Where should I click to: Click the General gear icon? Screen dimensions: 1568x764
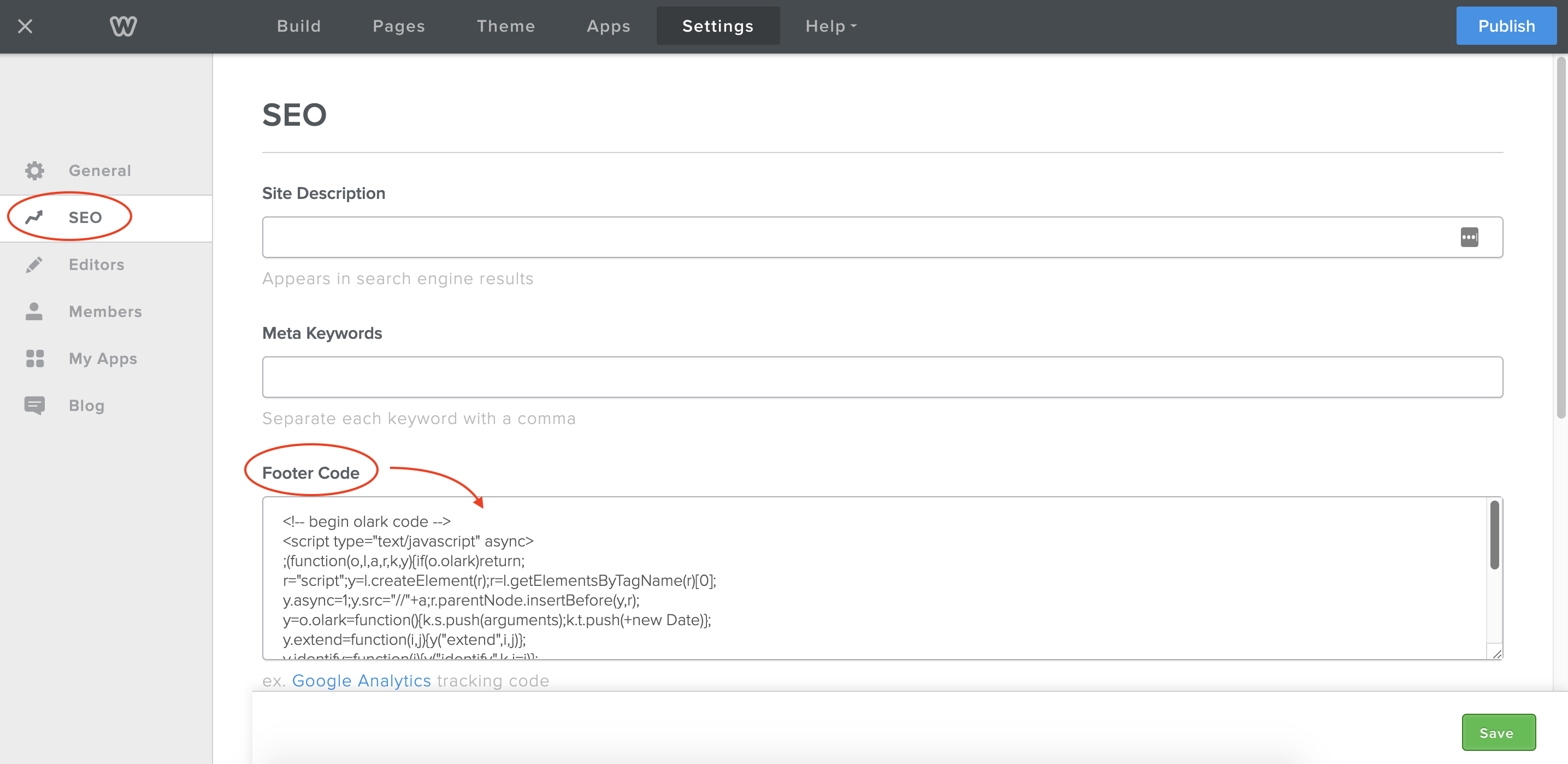click(x=35, y=171)
